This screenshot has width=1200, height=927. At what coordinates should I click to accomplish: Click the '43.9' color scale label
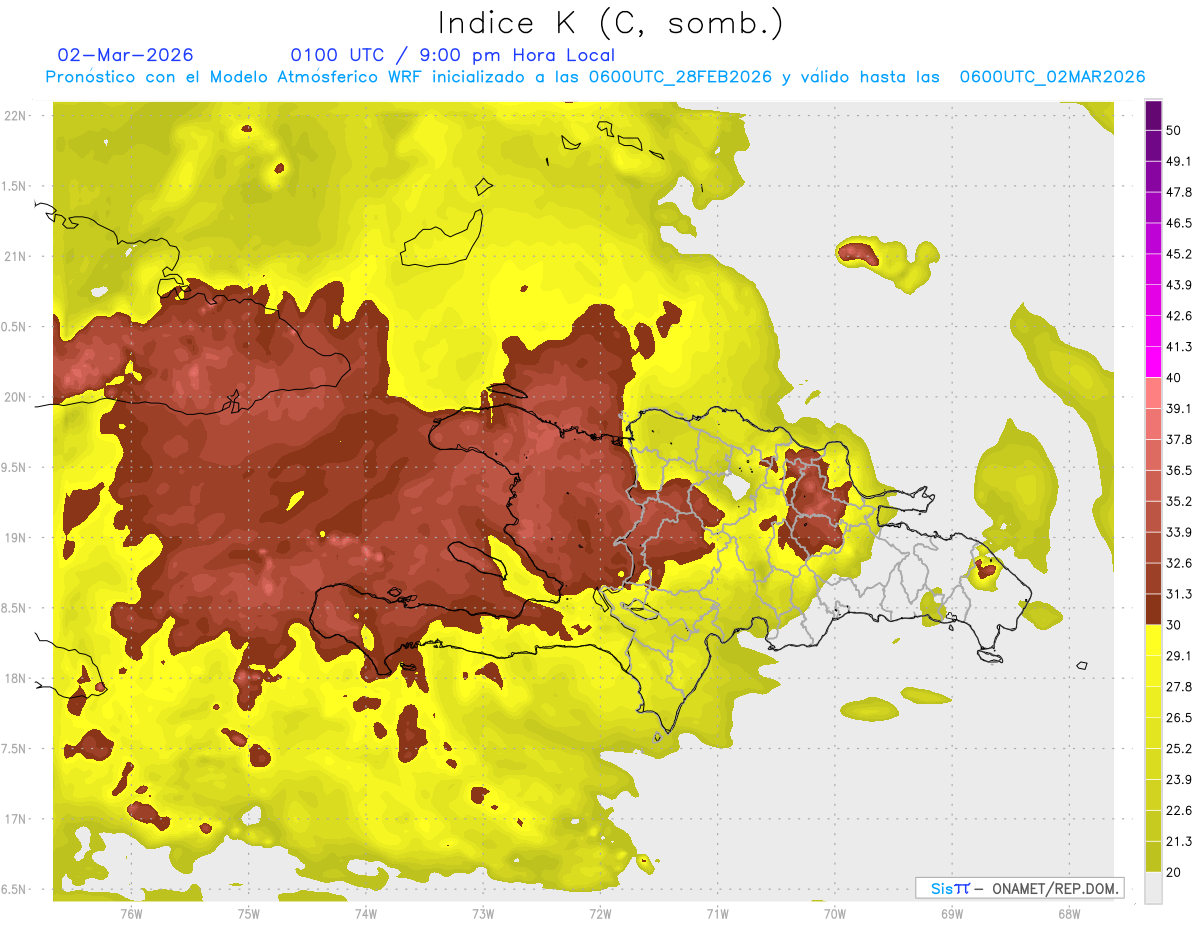pos(1179,285)
